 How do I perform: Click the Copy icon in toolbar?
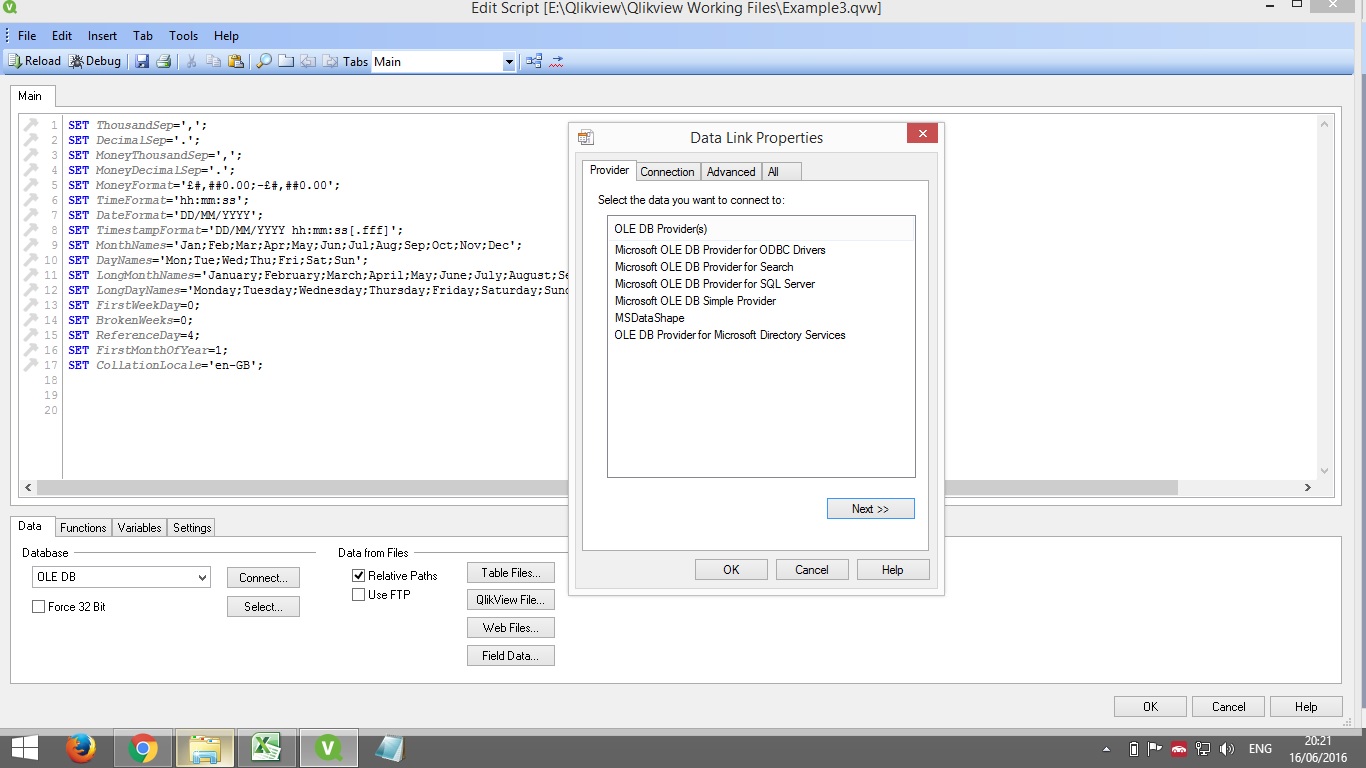pyautogui.click(x=214, y=61)
